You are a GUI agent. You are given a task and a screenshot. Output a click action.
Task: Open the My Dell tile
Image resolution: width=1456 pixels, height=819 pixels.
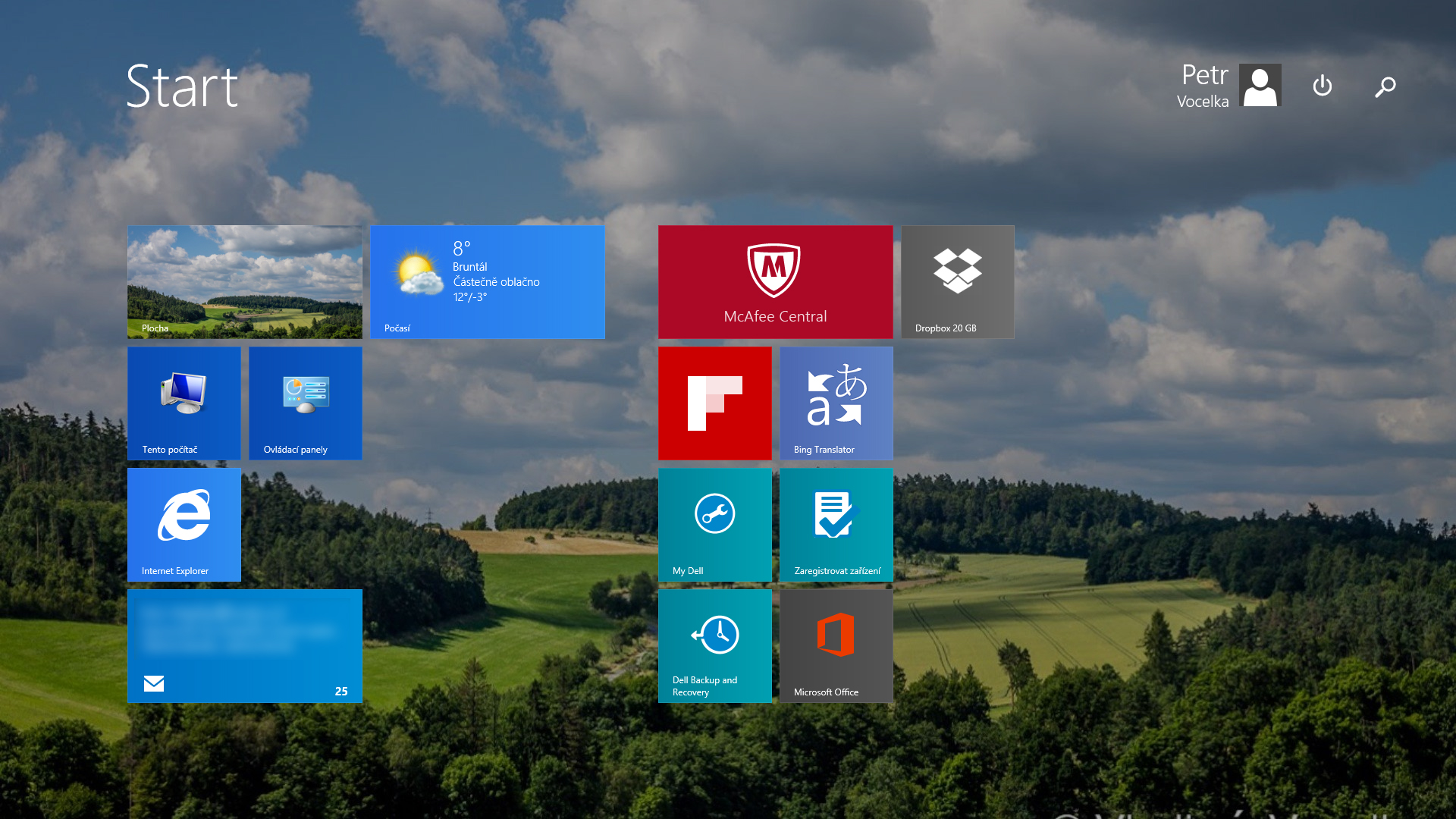[x=714, y=524]
